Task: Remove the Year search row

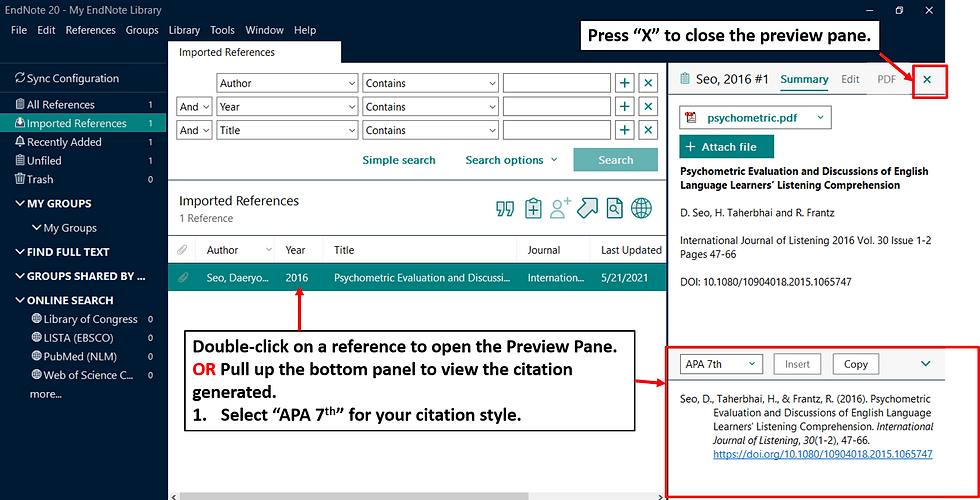Action: 648,107
